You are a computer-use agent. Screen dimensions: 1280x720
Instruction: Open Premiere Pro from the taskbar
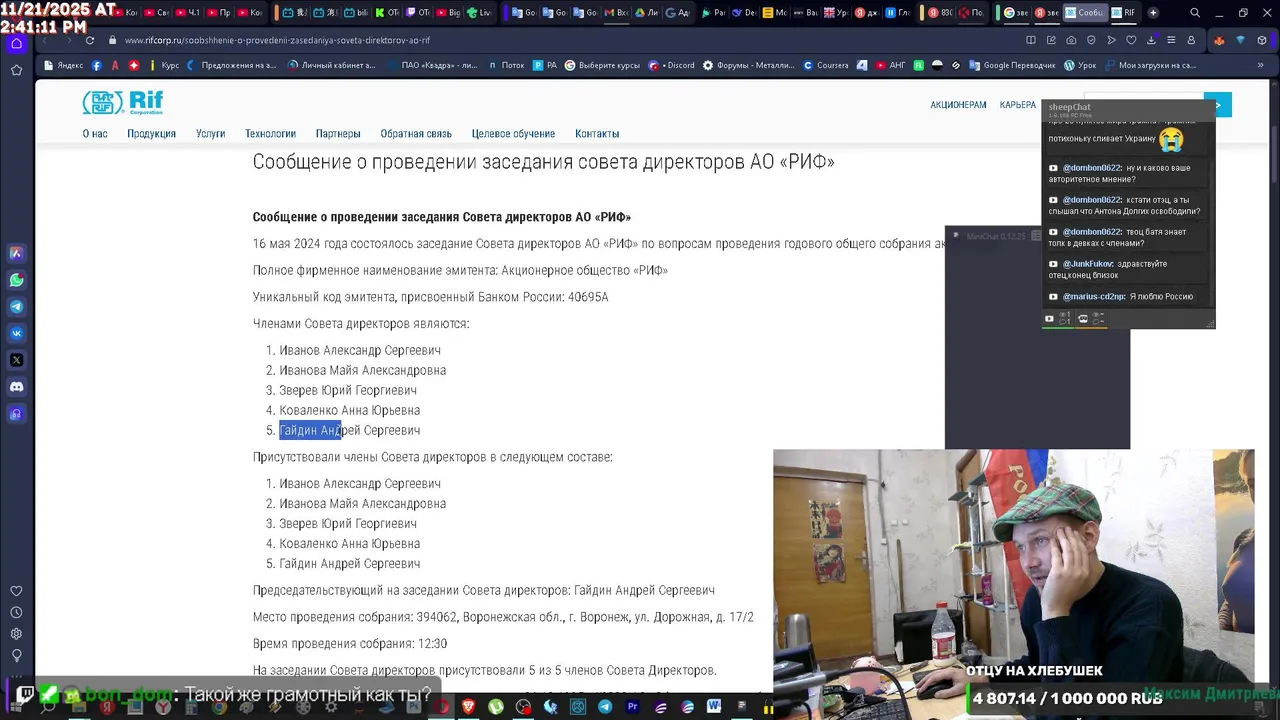click(x=632, y=707)
